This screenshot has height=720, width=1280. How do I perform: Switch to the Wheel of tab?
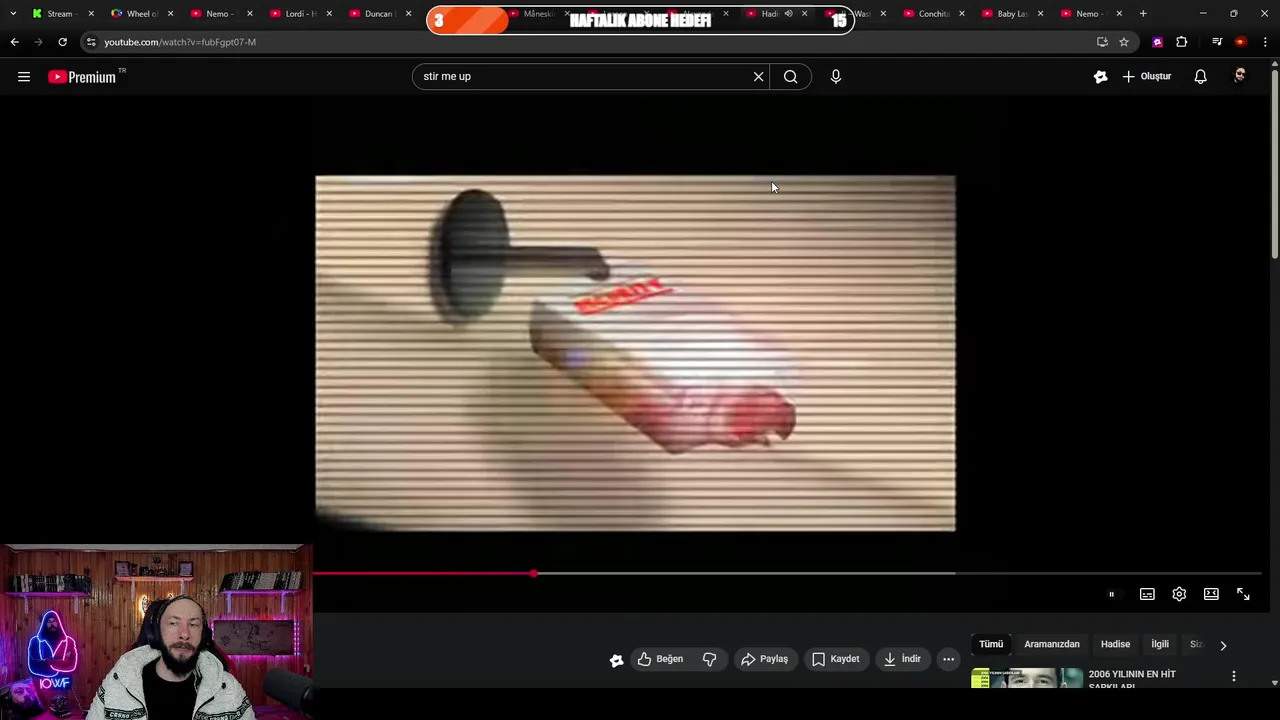pyautogui.click(x=140, y=14)
